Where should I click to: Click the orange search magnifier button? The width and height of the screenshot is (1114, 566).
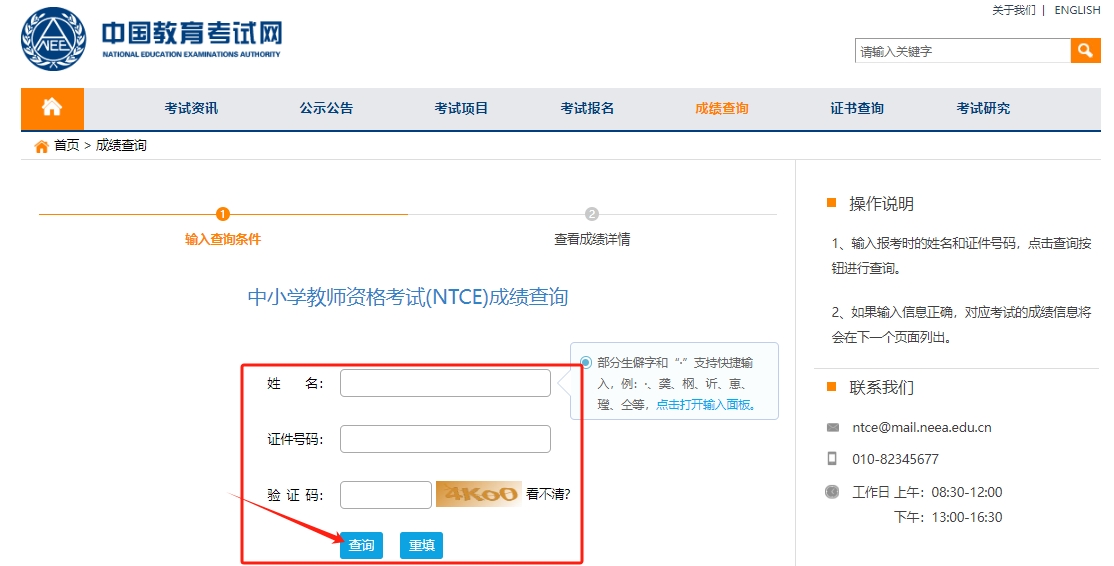pyautogui.click(x=1085, y=51)
